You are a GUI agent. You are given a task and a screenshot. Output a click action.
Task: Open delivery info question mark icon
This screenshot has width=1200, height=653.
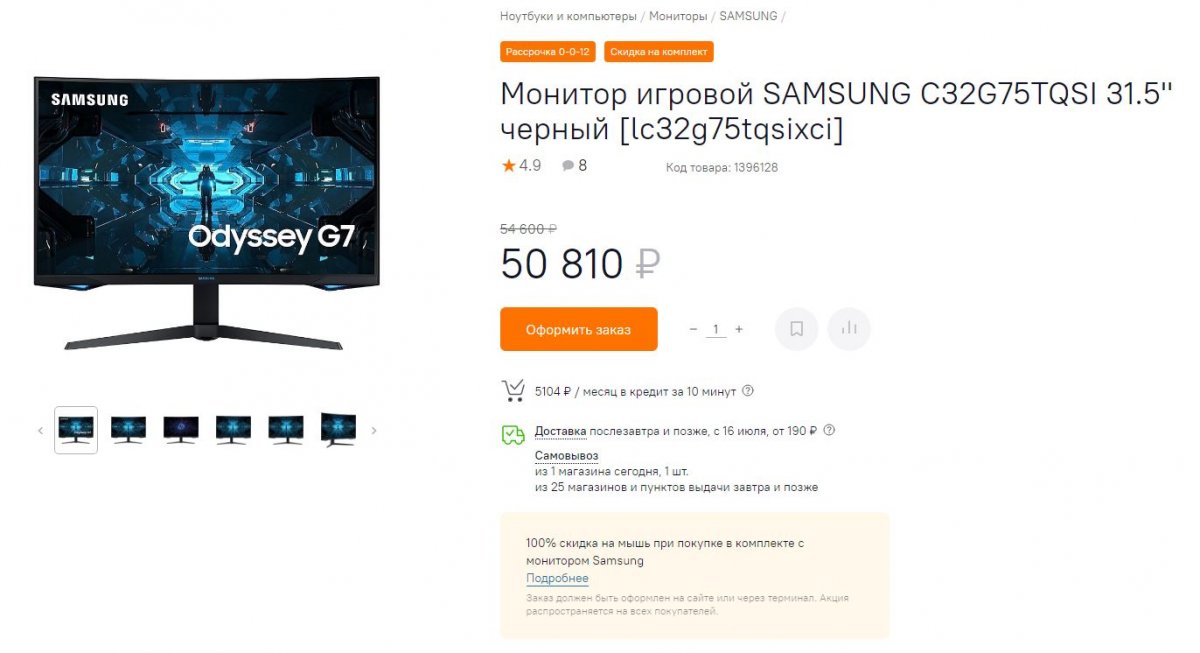pos(829,431)
